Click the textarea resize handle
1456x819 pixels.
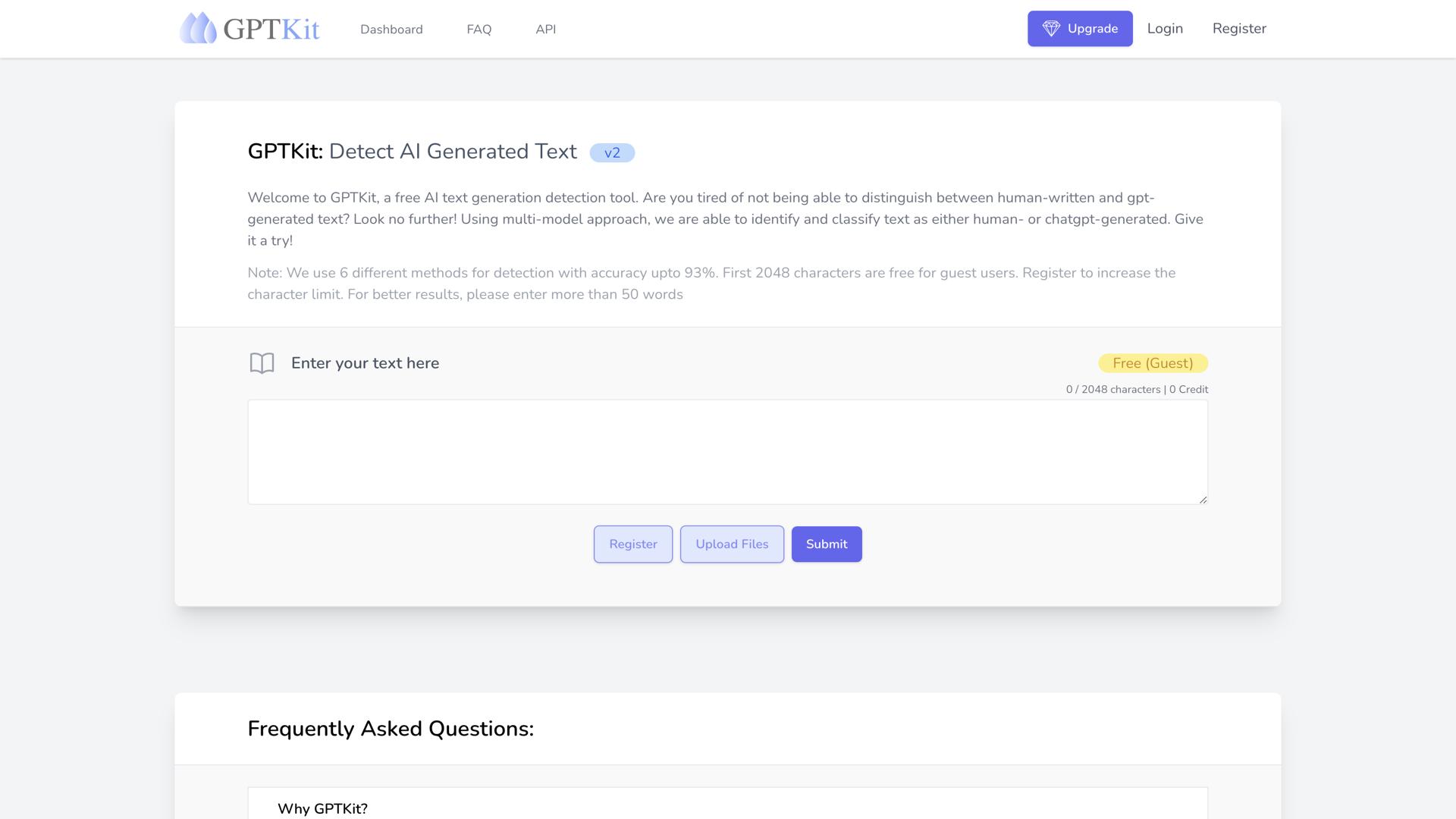1203,498
